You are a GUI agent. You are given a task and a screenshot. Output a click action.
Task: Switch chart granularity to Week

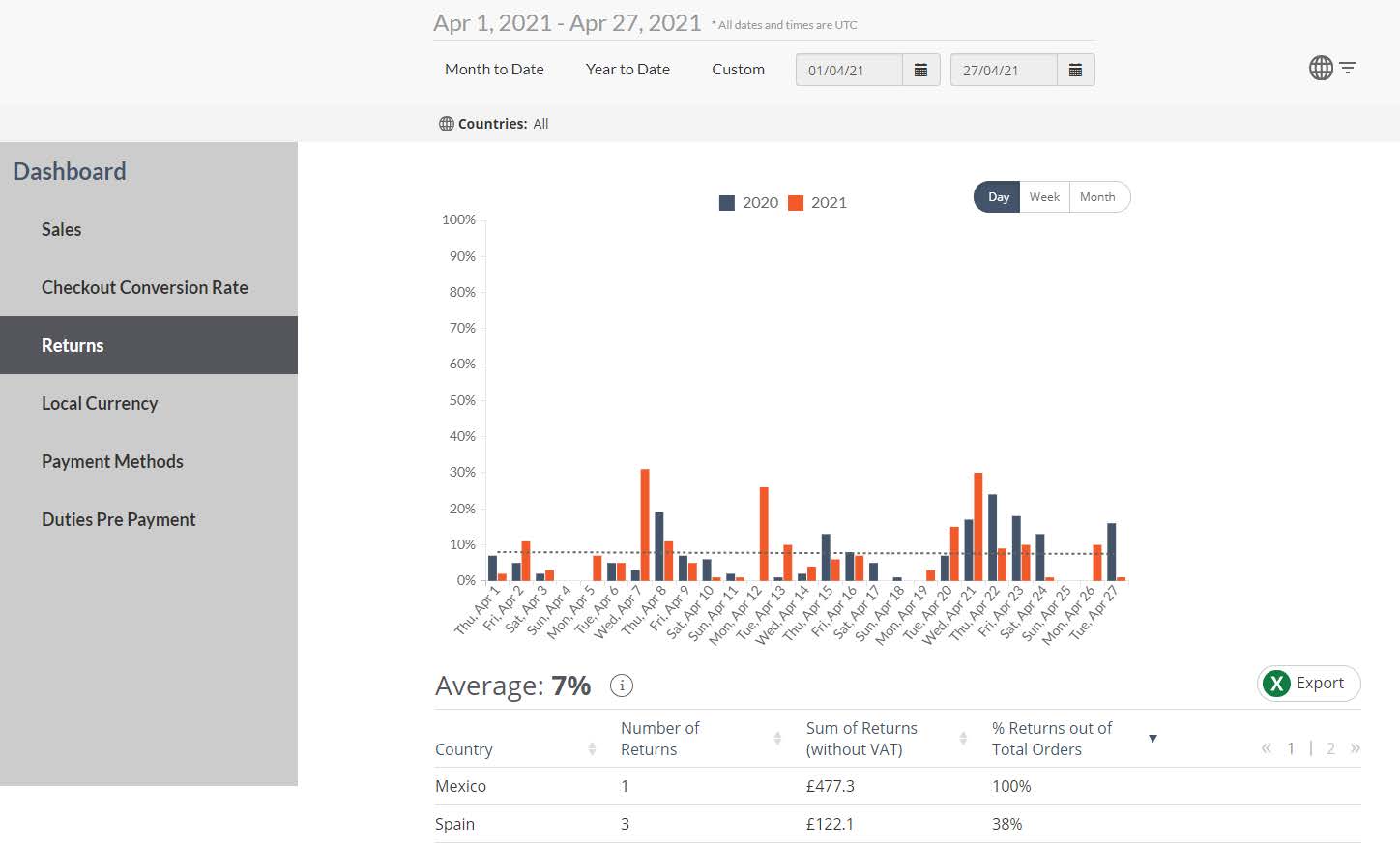[x=1044, y=197]
